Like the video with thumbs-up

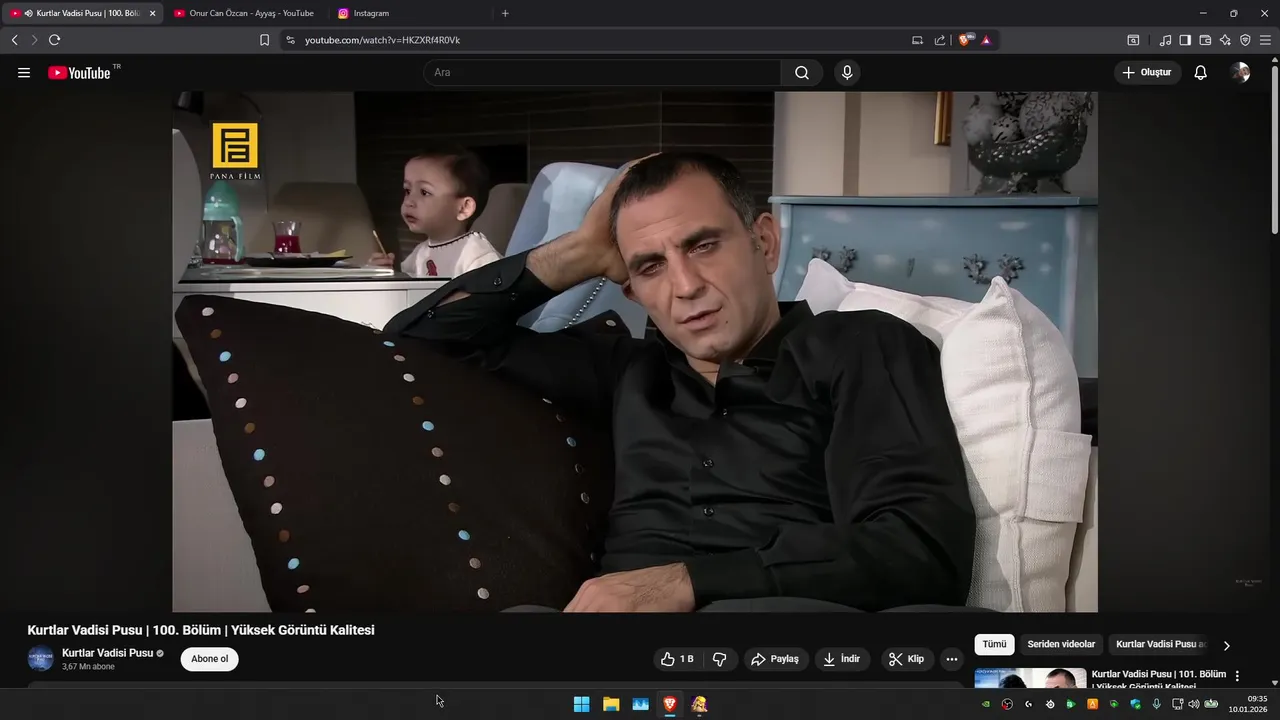coord(677,659)
